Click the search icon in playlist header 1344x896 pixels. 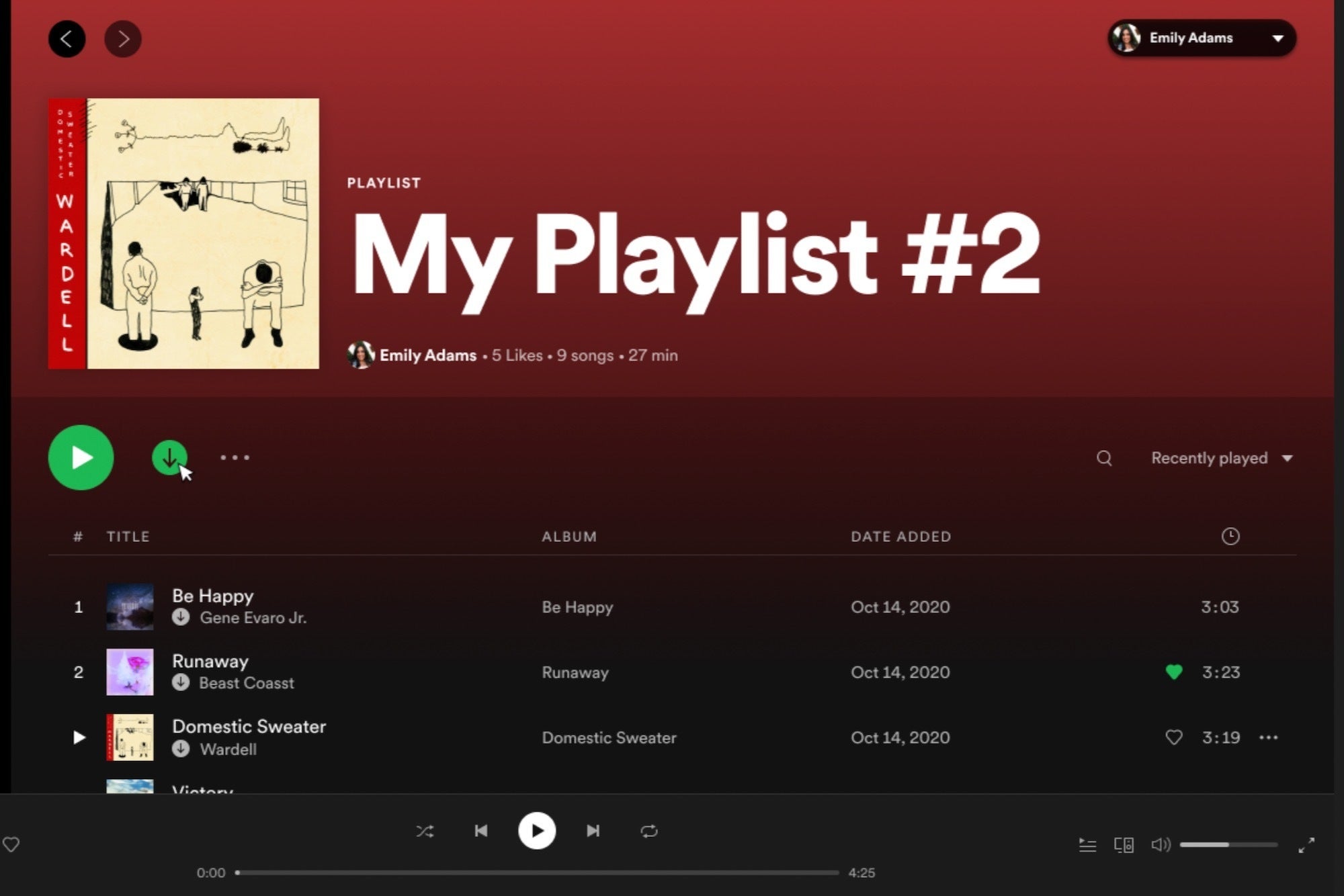pyautogui.click(x=1104, y=458)
